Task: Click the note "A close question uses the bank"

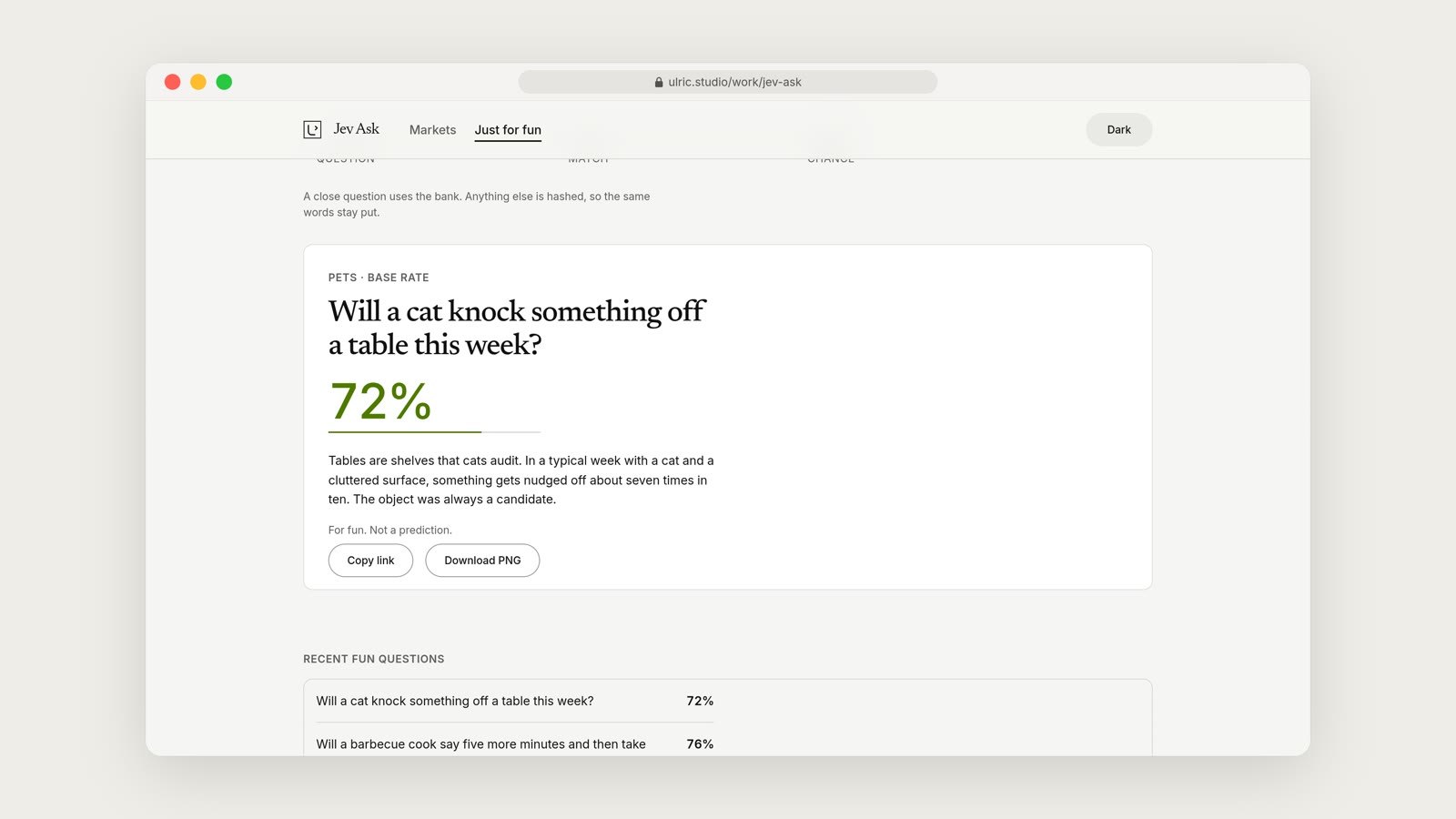Action: 477,204
